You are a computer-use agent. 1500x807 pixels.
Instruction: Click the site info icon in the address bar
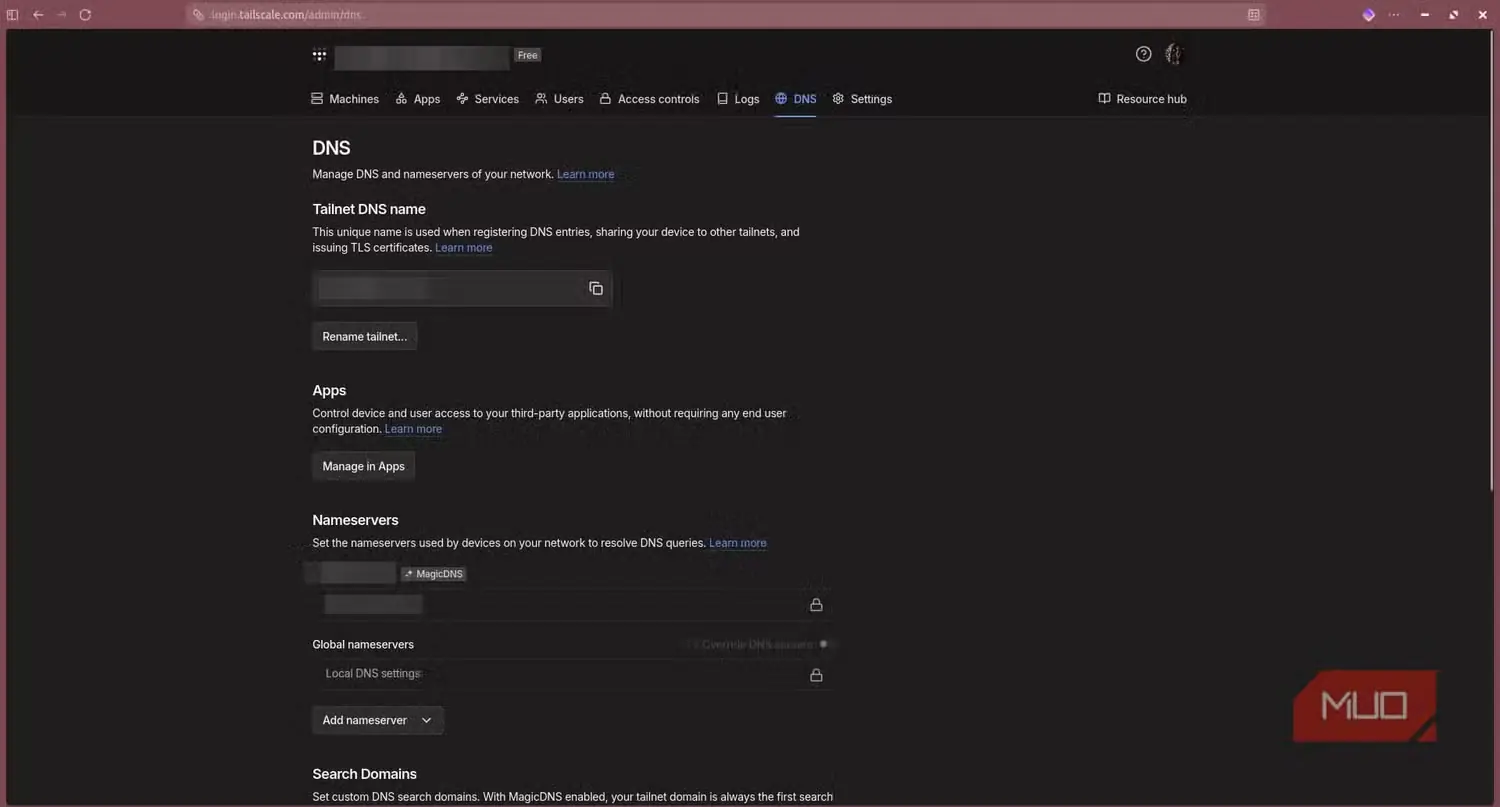[198, 15]
